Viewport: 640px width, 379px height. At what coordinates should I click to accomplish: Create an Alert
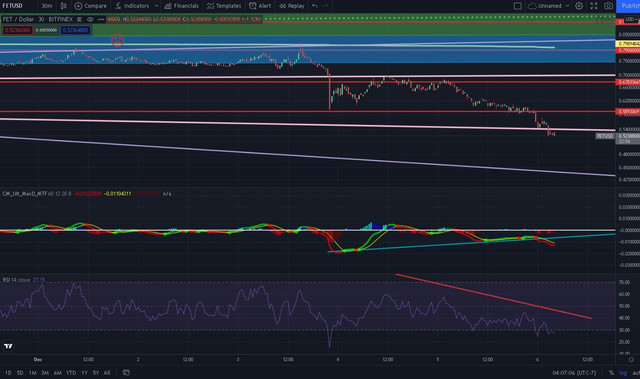tap(260, 6)
